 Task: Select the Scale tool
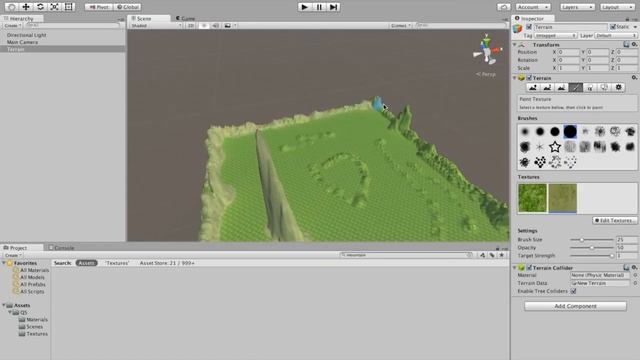54,7
